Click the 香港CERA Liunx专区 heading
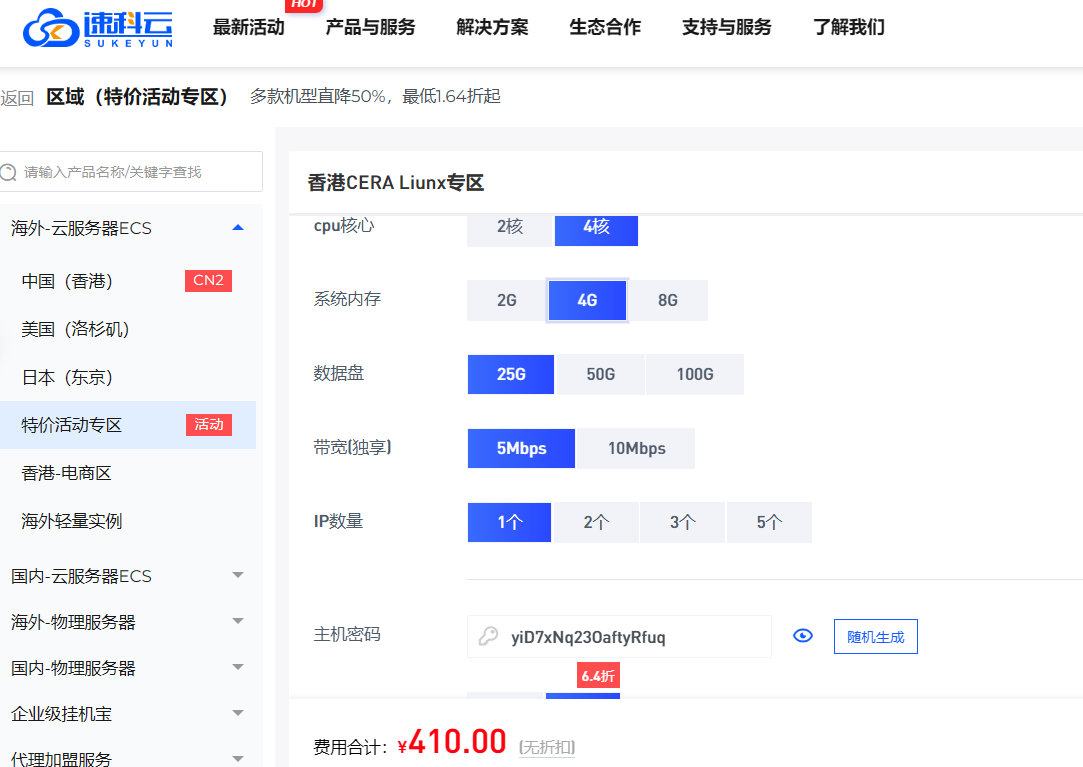Image resolution: width=1083 pixels, height=767 pixels. pos(396,183)
